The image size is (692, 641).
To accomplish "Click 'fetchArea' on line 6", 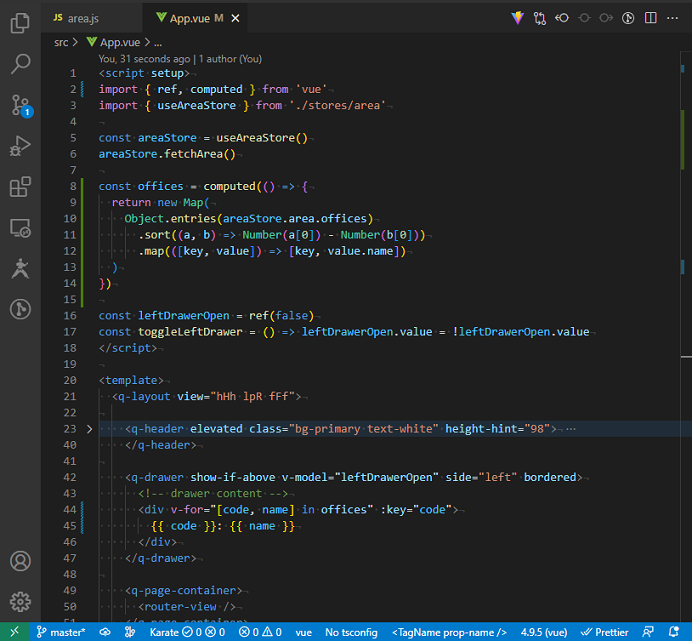I will tap(193, 154).
